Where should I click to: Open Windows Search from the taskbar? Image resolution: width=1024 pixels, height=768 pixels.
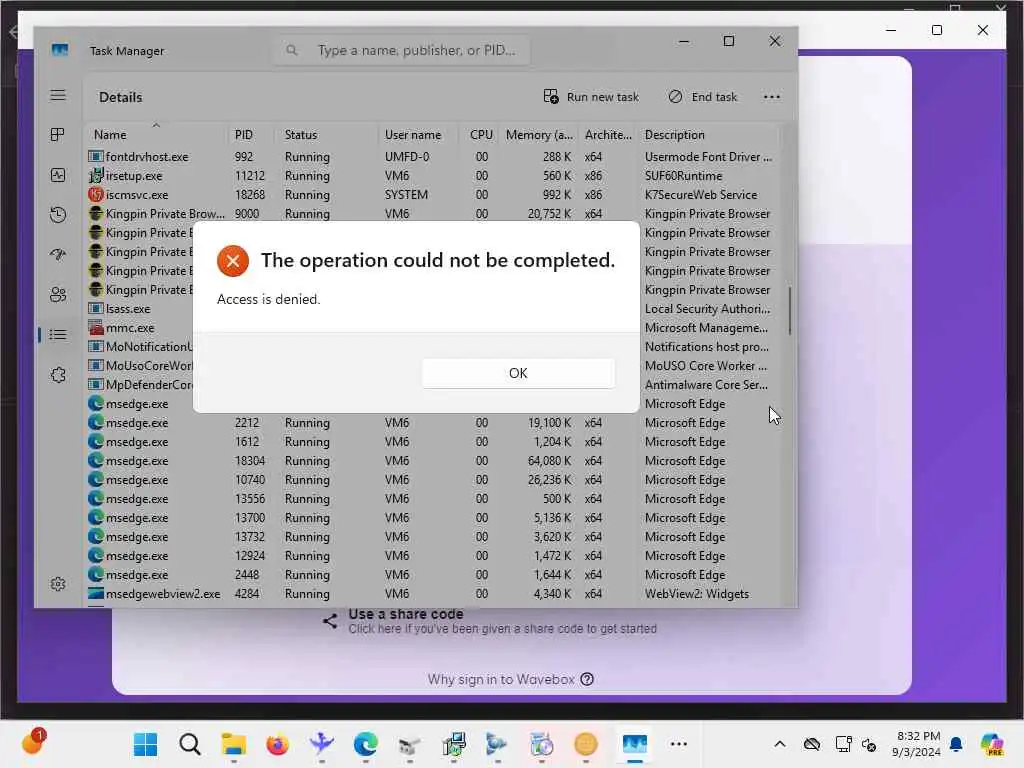click(x=190, y=744)
